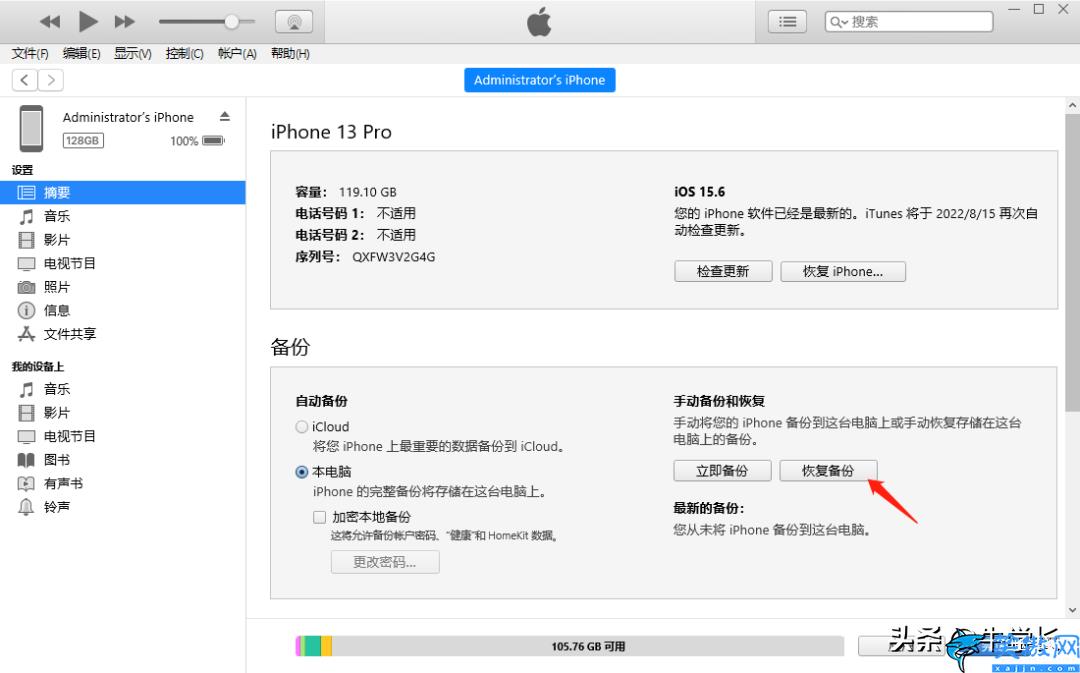Focus the 搜索 search field
The width and height of the screenshot is (1080, 673).
pyautogui.click(x=909, y=22)
